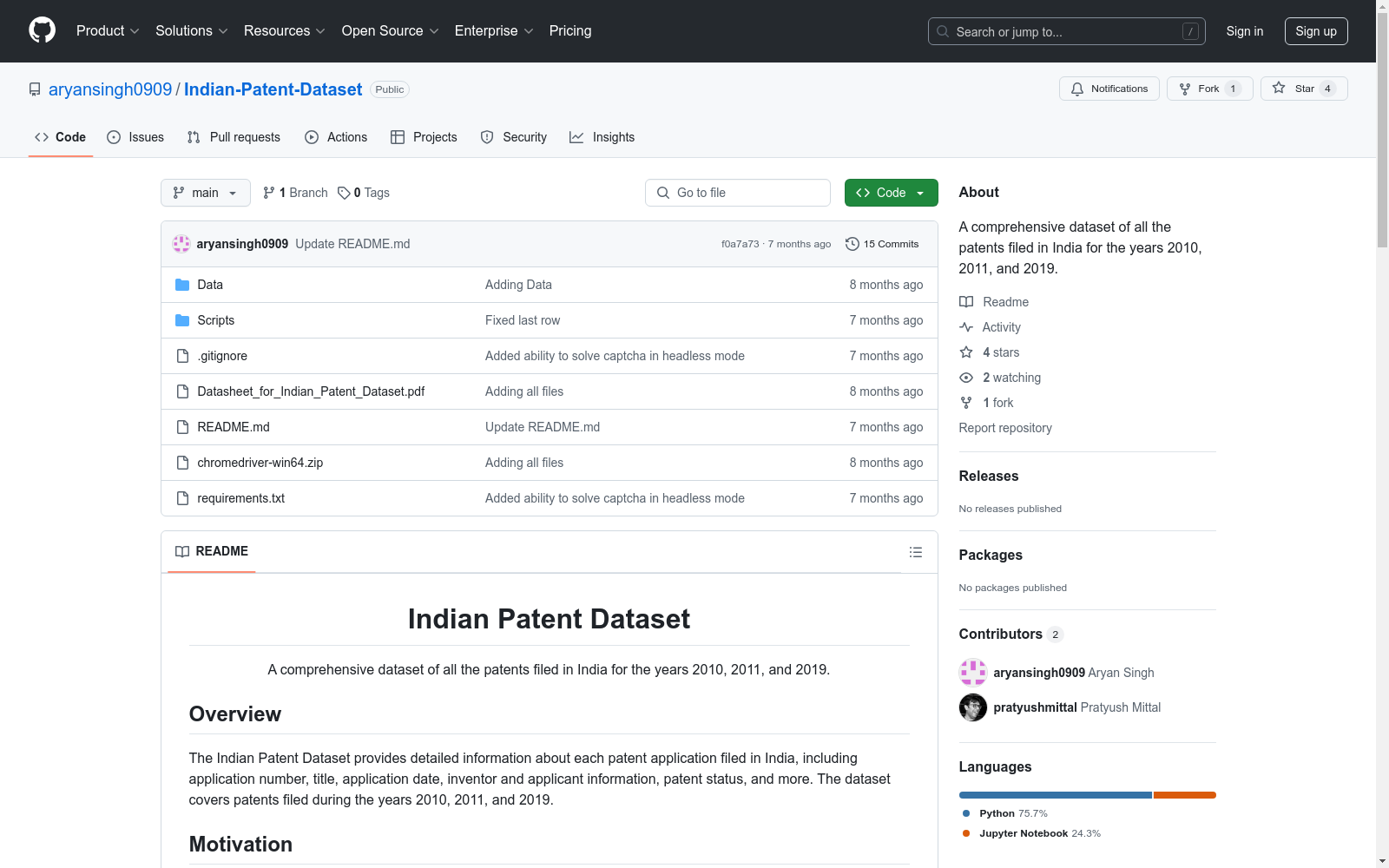Open the Releases heading link

click(989, 476)
